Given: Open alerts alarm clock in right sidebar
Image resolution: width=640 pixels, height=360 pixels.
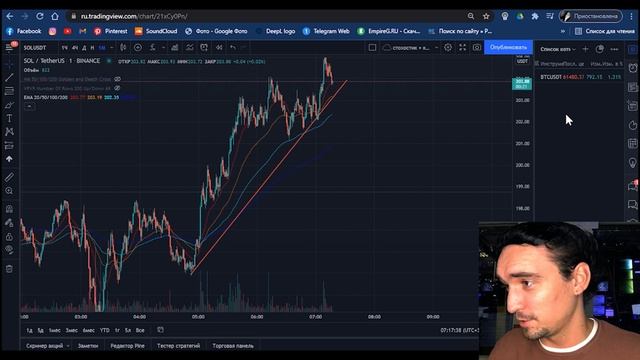Looking at the screenshot, I should [632, 68].
